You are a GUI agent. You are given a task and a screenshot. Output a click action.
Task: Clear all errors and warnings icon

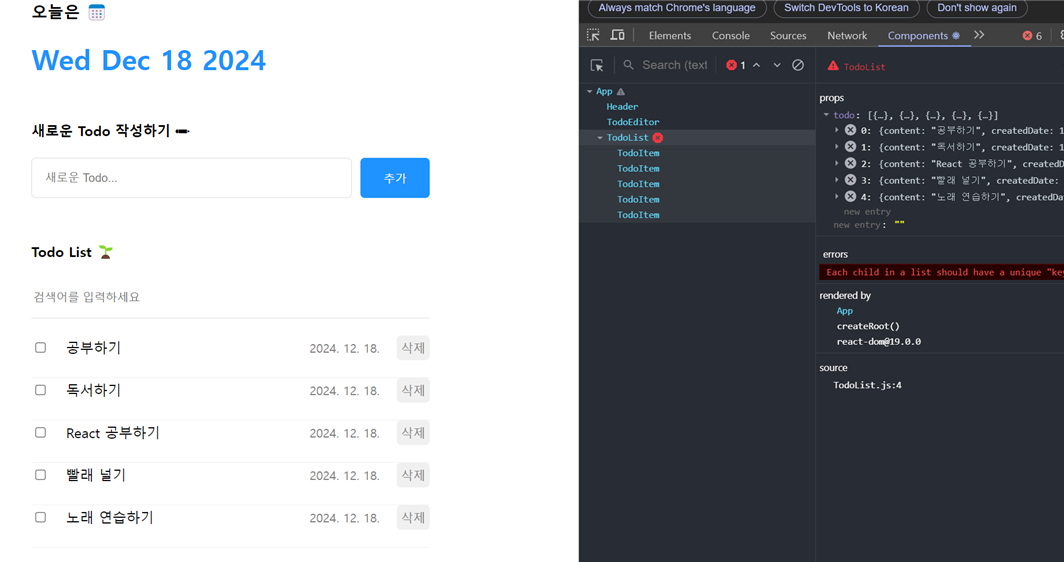(798, 65)
